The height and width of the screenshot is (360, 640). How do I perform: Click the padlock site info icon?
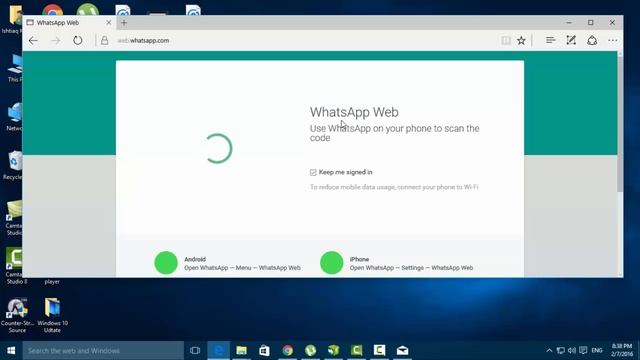pyautogui.click(x=104, y=40)
